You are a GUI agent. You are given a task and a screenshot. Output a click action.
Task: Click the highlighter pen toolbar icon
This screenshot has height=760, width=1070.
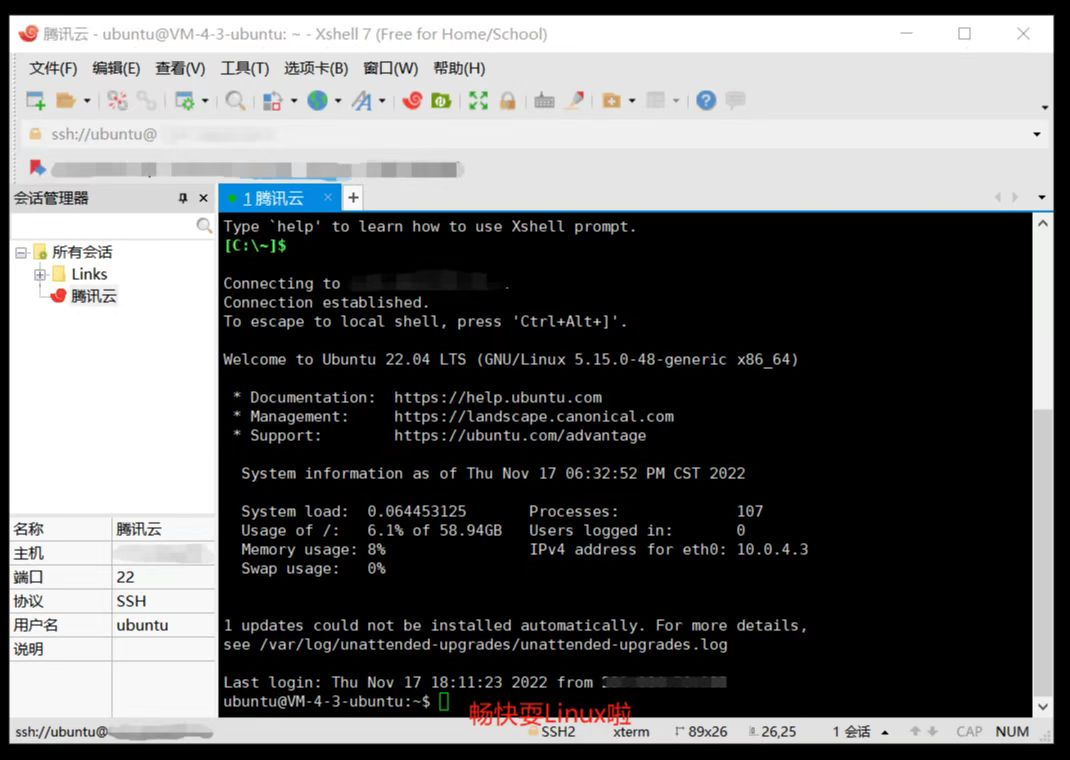tap(575, 101)
